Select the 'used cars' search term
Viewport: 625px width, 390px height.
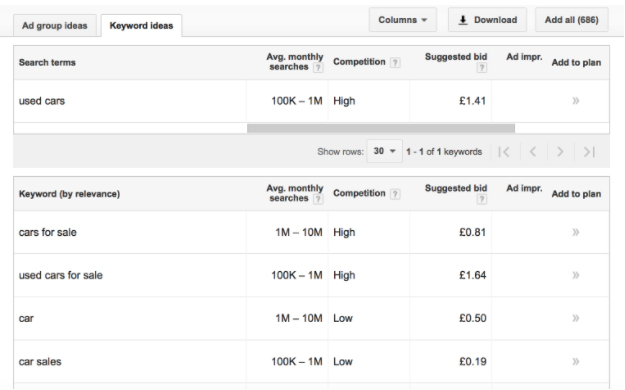[x=41, y=101]
